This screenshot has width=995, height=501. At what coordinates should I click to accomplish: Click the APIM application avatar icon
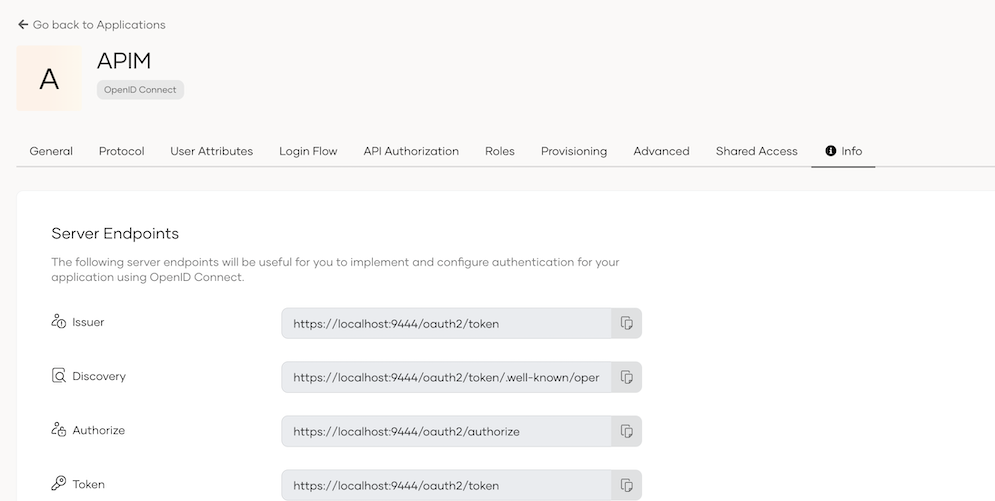tap(49, 79)
